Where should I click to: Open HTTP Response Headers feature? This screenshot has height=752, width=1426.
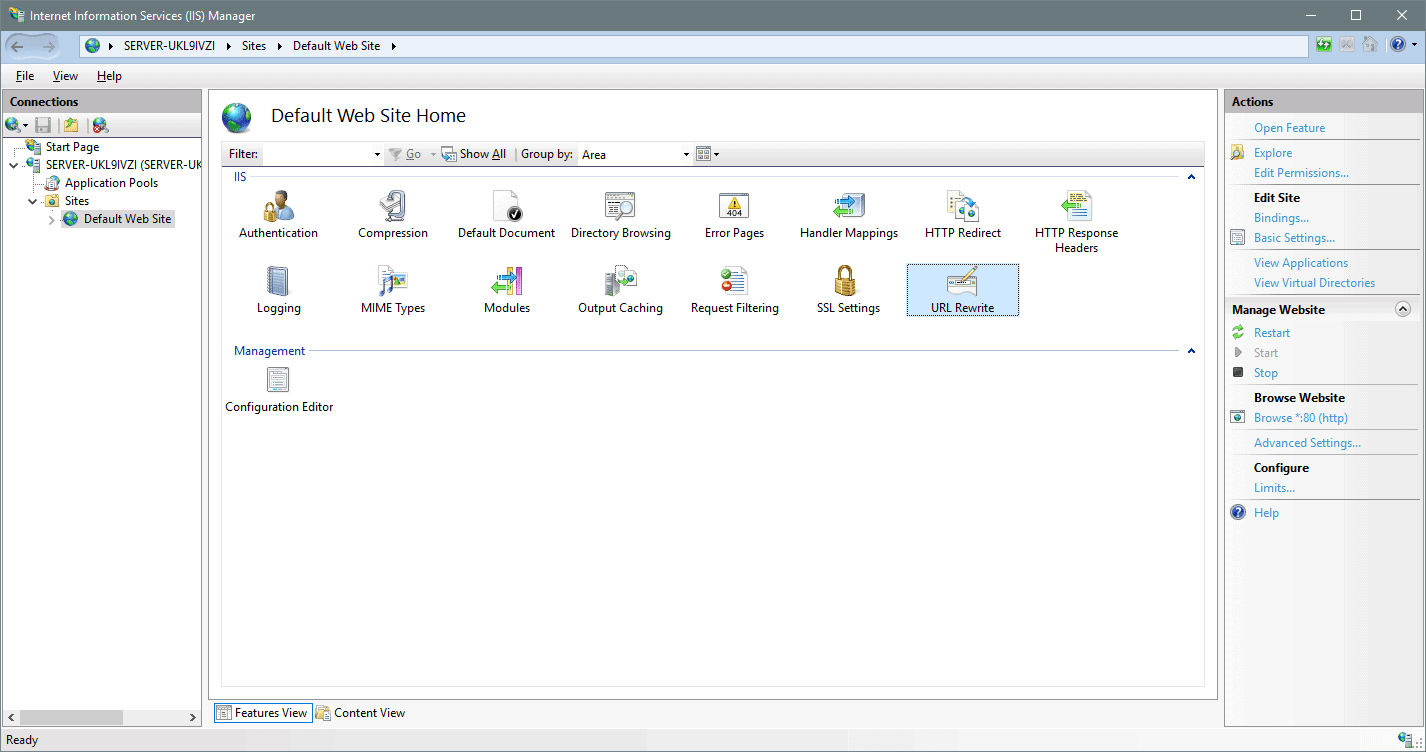[x=1077, y=222]
